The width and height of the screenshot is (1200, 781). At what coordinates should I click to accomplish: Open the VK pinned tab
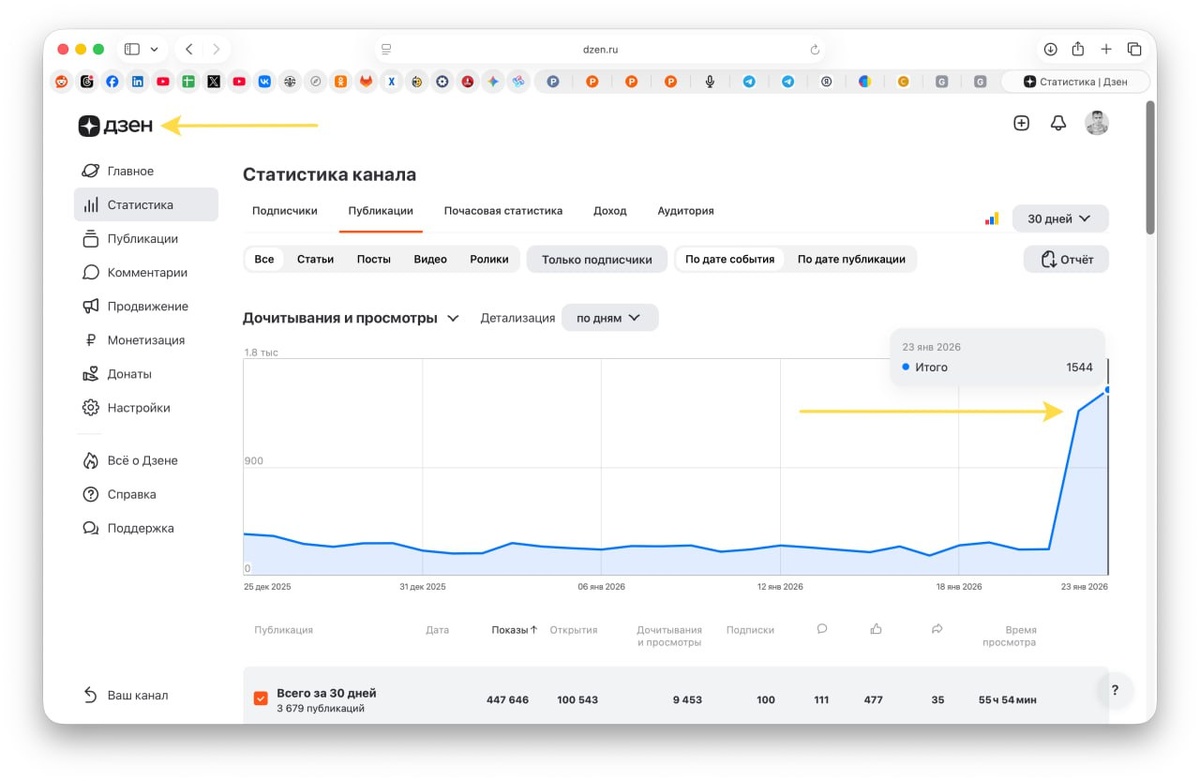(x=264, y=82)
